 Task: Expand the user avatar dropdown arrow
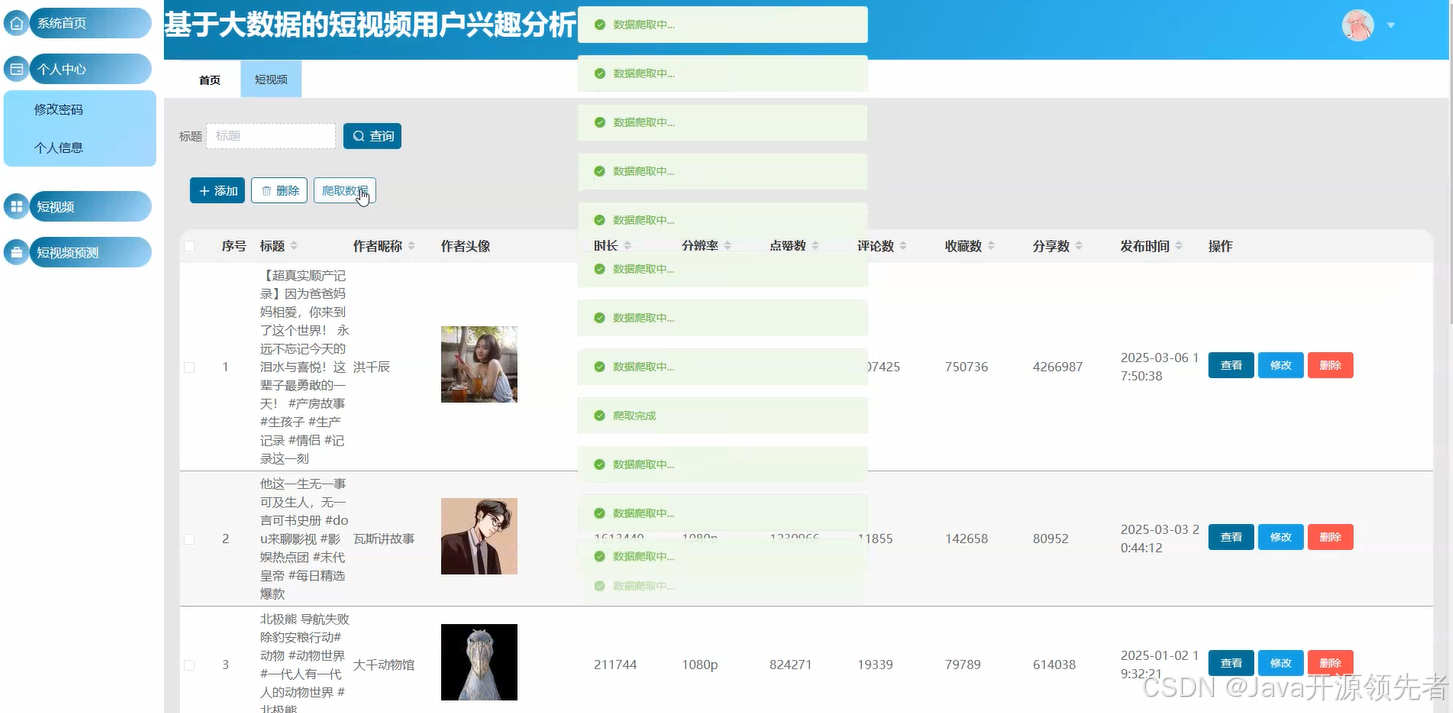point(1391,26)
